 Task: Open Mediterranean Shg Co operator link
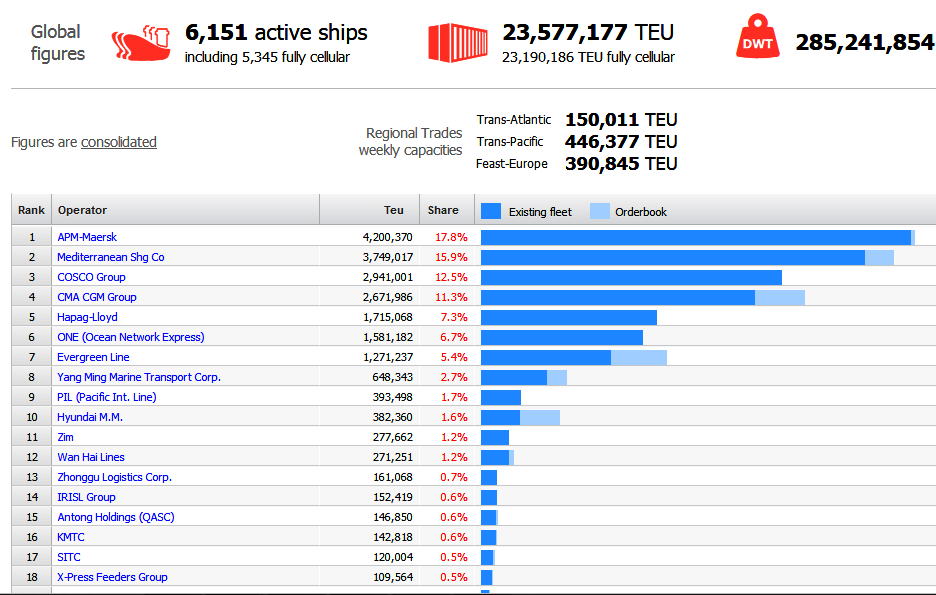tap(110, 257)
